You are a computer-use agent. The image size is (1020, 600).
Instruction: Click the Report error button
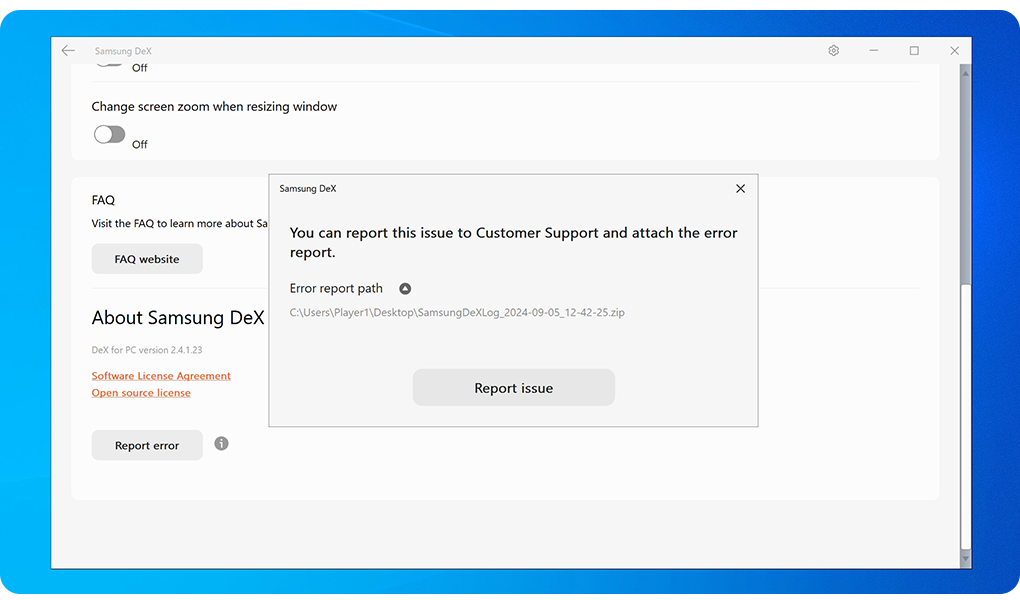point(147,445)
